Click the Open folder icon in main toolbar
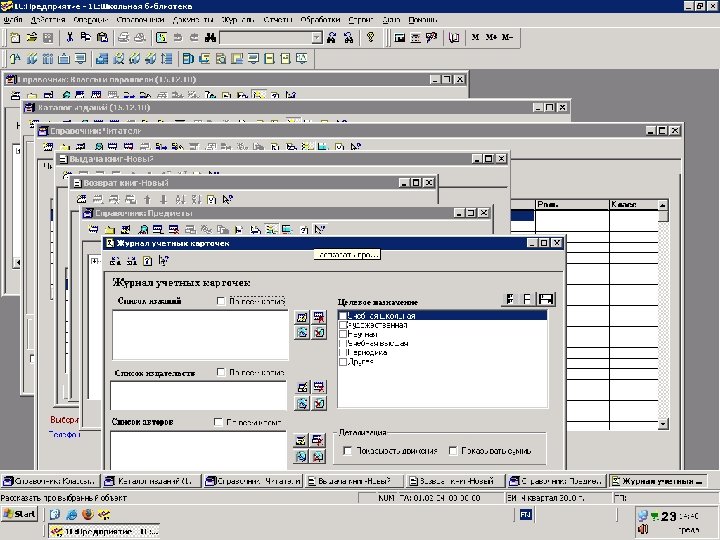This screenshot has height=540, width=720. (x=31, y=38)
